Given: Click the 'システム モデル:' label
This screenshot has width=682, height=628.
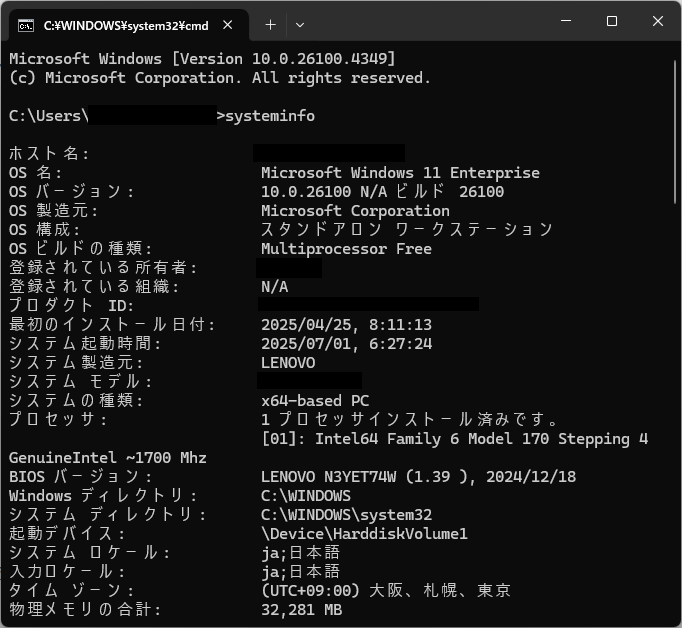Looking at the screenshot, I should coord(80,382).
